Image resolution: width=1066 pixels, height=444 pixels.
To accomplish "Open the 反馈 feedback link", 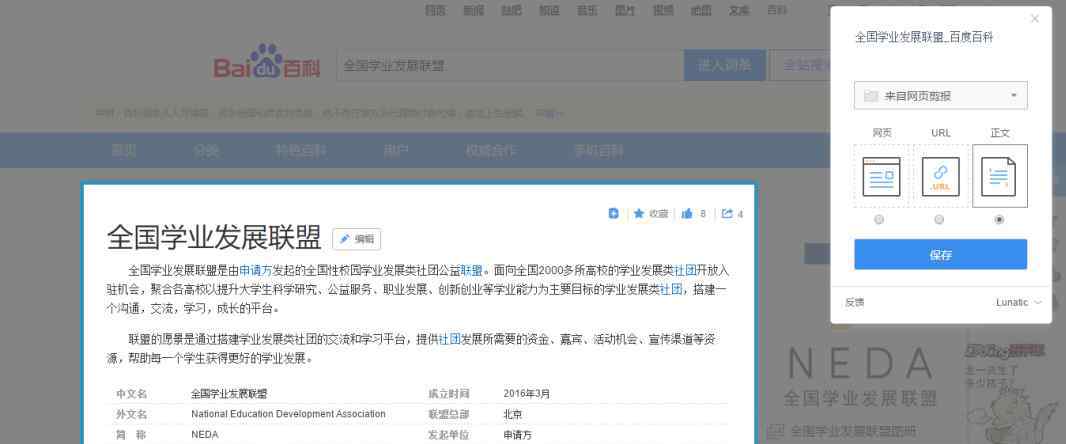I will [x=855, y=303].
